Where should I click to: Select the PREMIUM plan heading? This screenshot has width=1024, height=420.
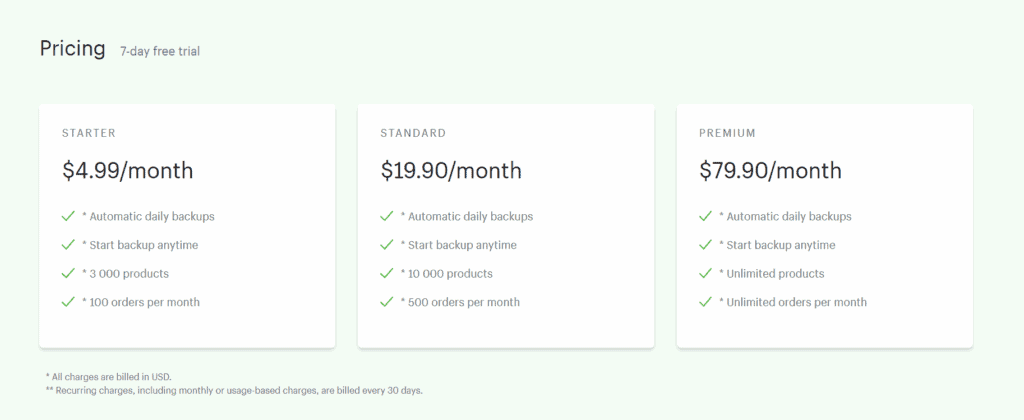coord(728,133)
